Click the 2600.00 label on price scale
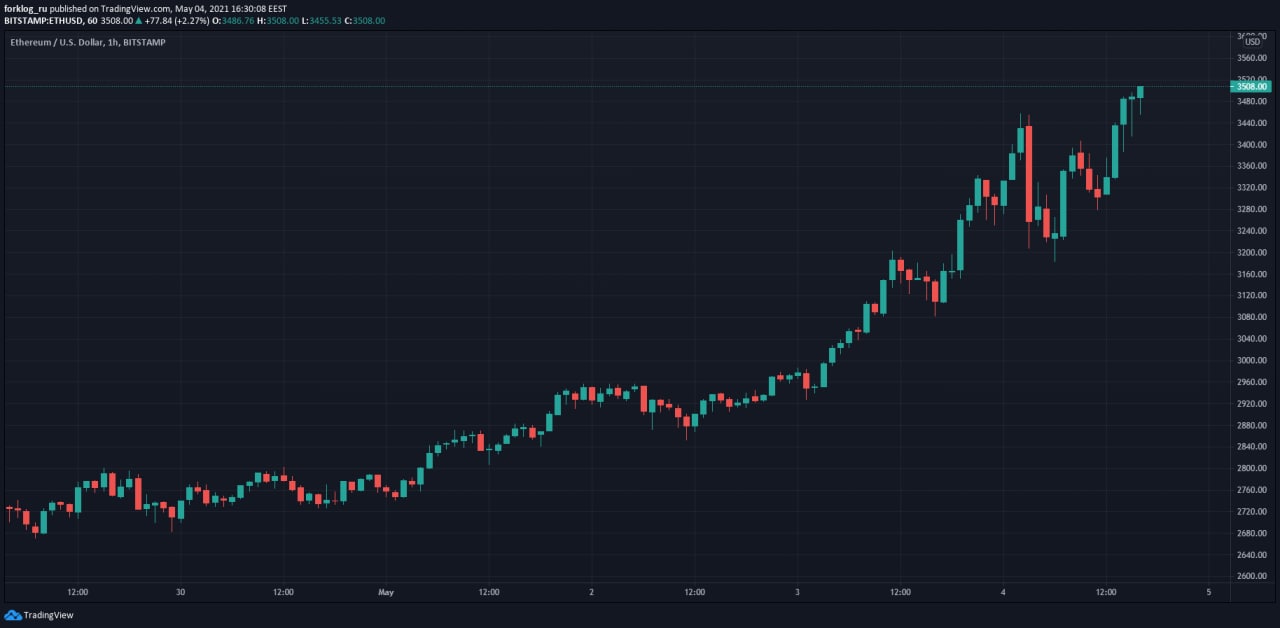Image resolution: width=1280 pixels, height=628 pixels. pyautogui.click(x=1252, y=576)
